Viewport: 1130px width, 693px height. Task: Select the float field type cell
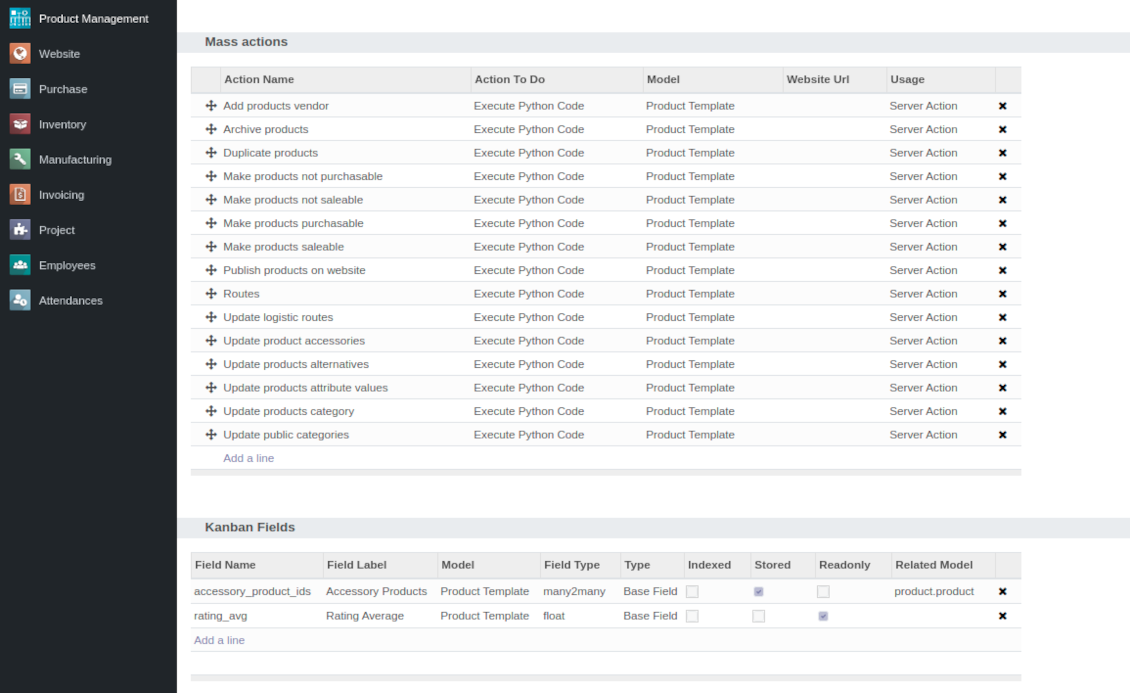554,616
